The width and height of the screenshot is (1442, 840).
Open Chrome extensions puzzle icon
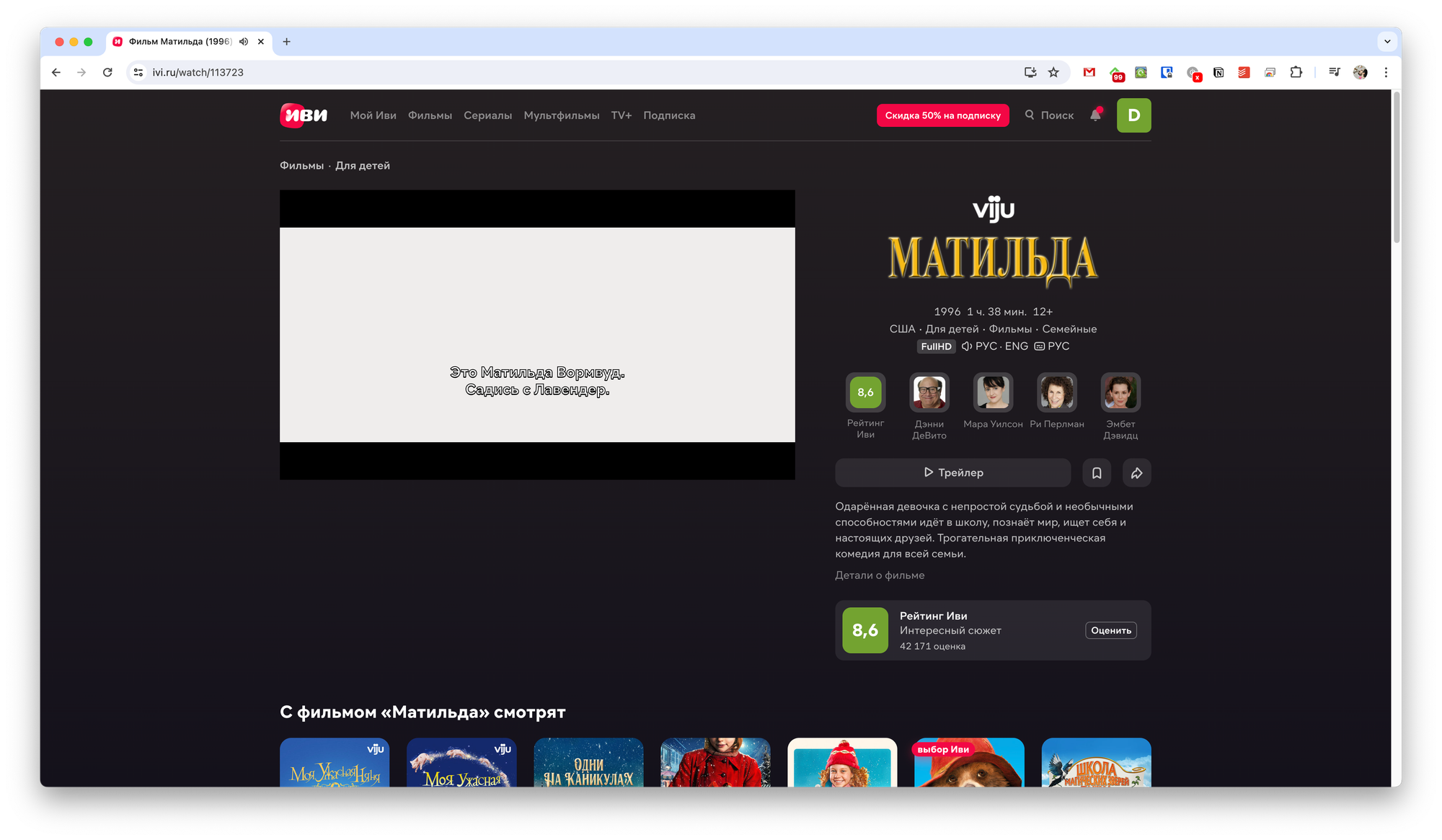click(x=1296, y=72)
